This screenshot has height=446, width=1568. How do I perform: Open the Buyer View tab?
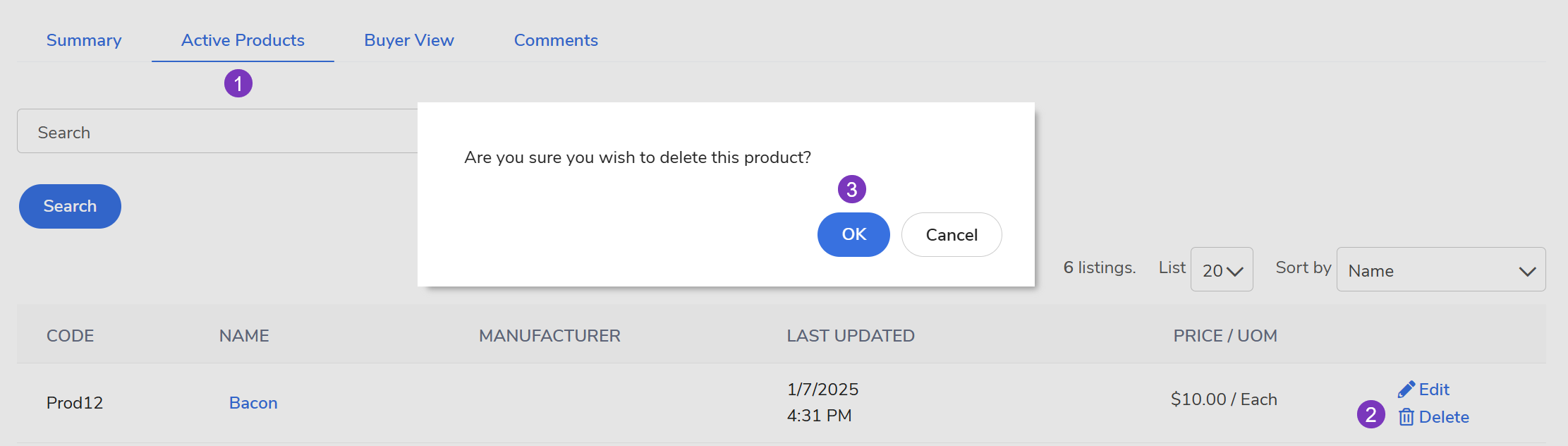(409, 40)
